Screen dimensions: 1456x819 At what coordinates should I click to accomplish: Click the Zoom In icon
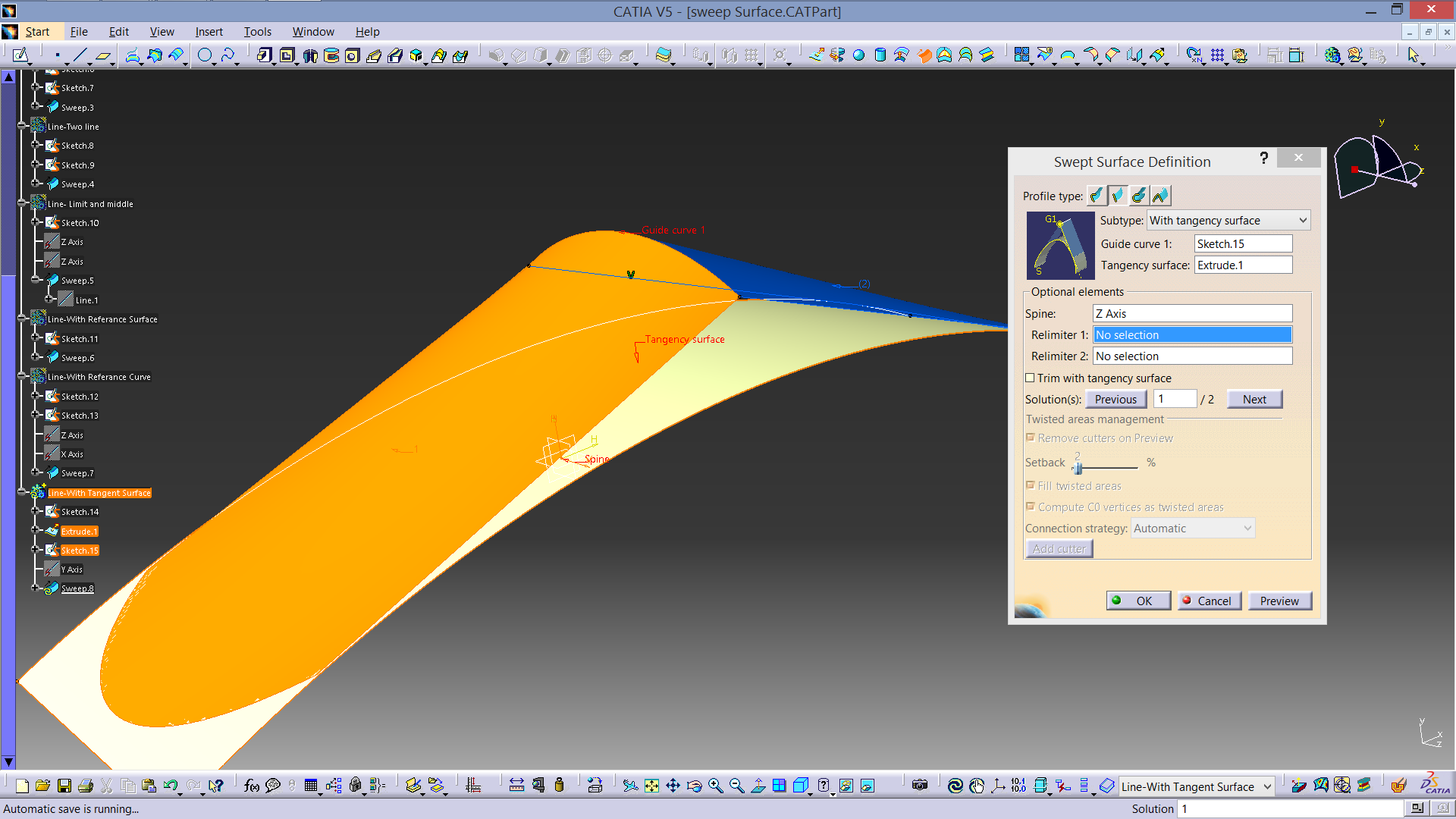coord(715,786)
